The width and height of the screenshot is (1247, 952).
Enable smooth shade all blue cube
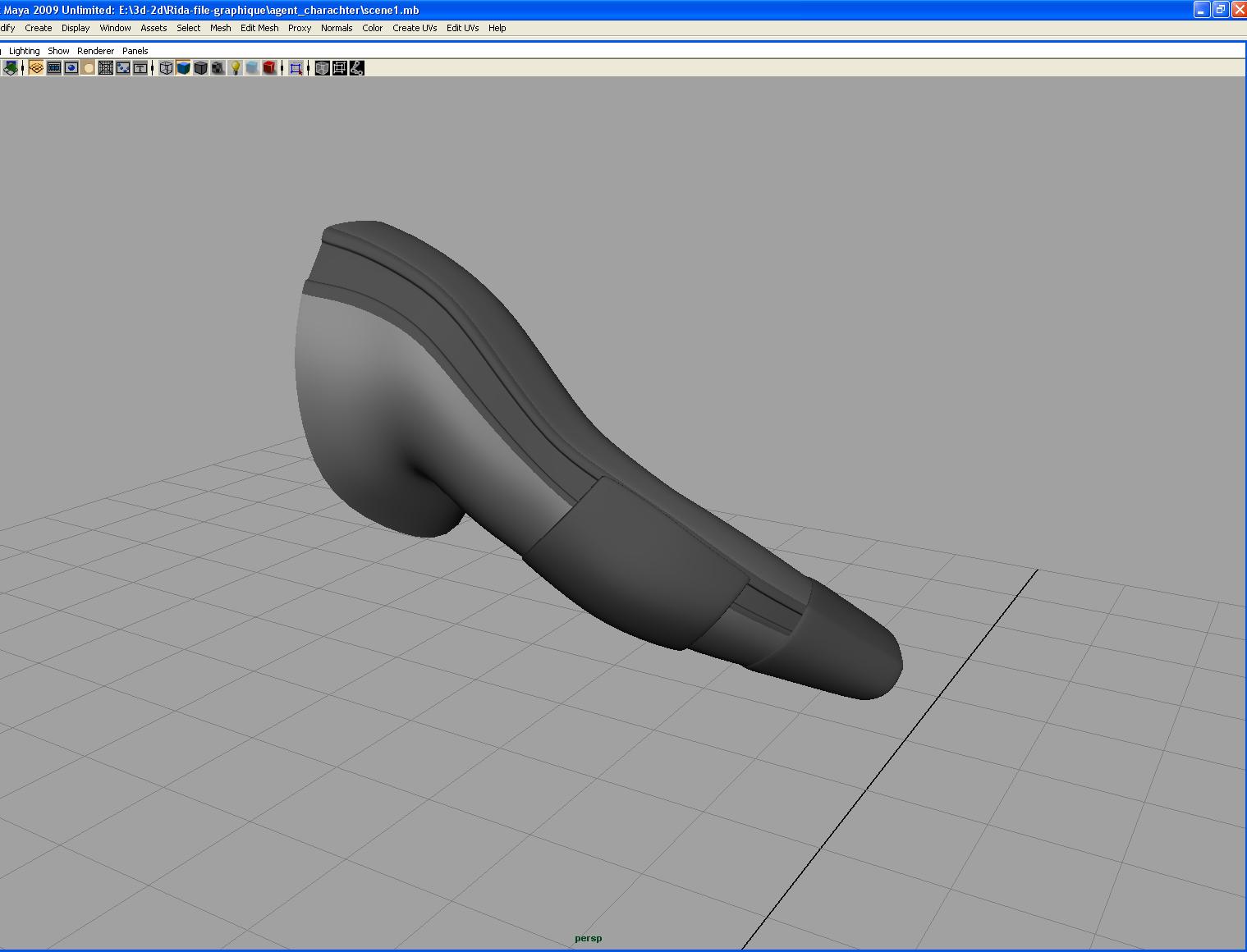tap(183, 68)
